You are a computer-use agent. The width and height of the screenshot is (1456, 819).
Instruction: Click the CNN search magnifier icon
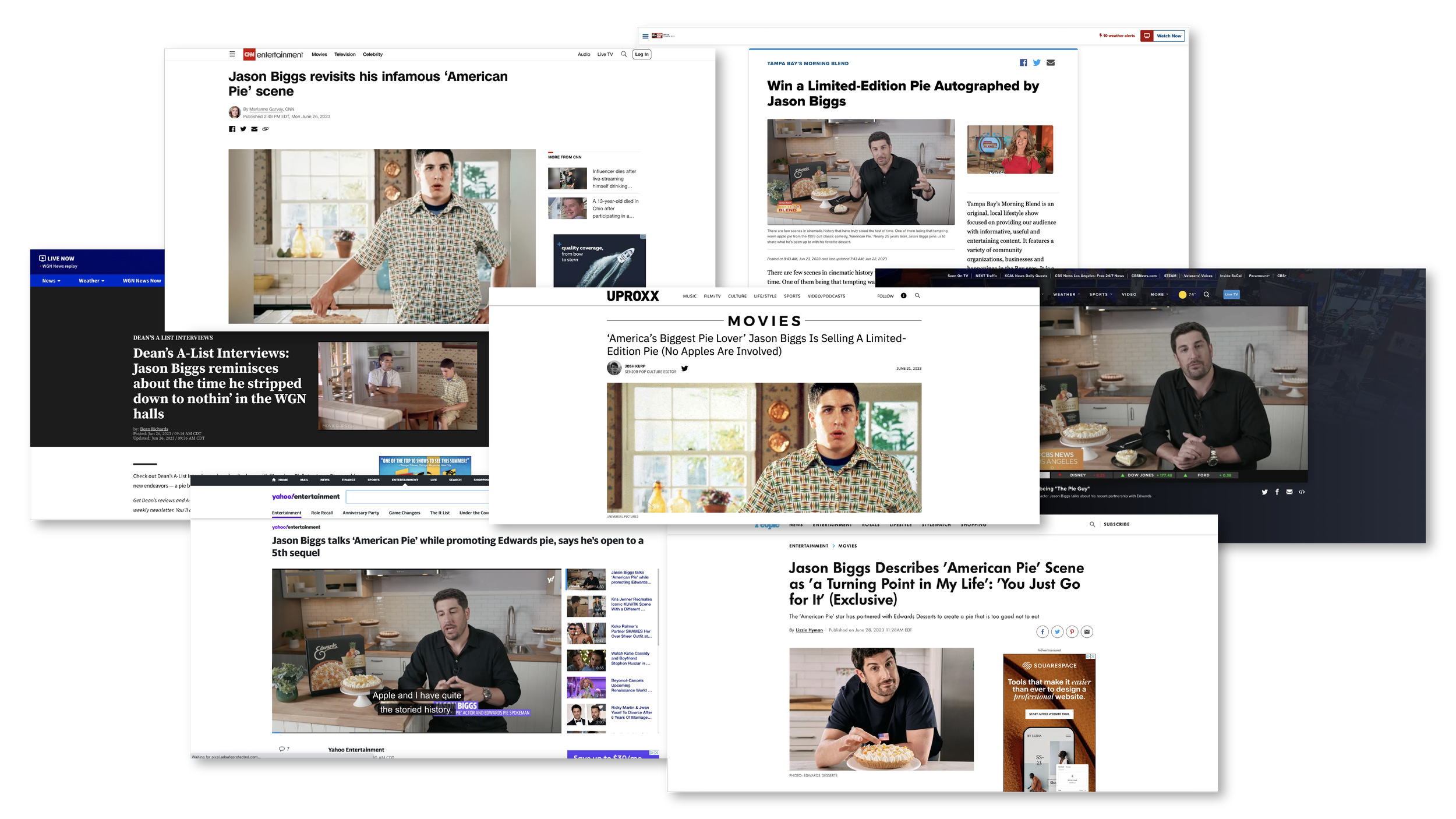(624, 54)
